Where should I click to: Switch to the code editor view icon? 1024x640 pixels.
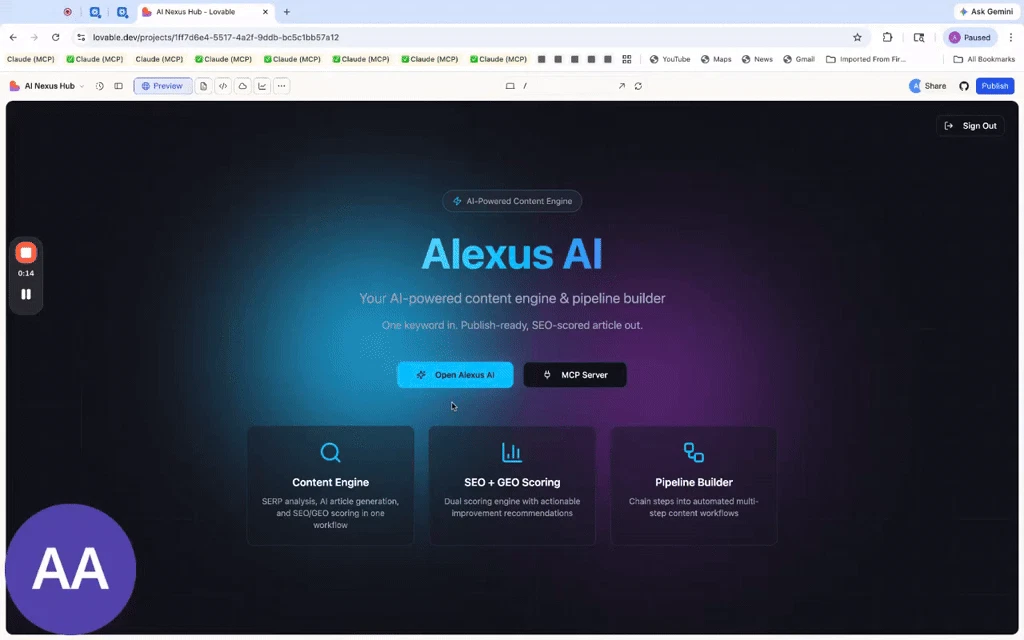223,86
